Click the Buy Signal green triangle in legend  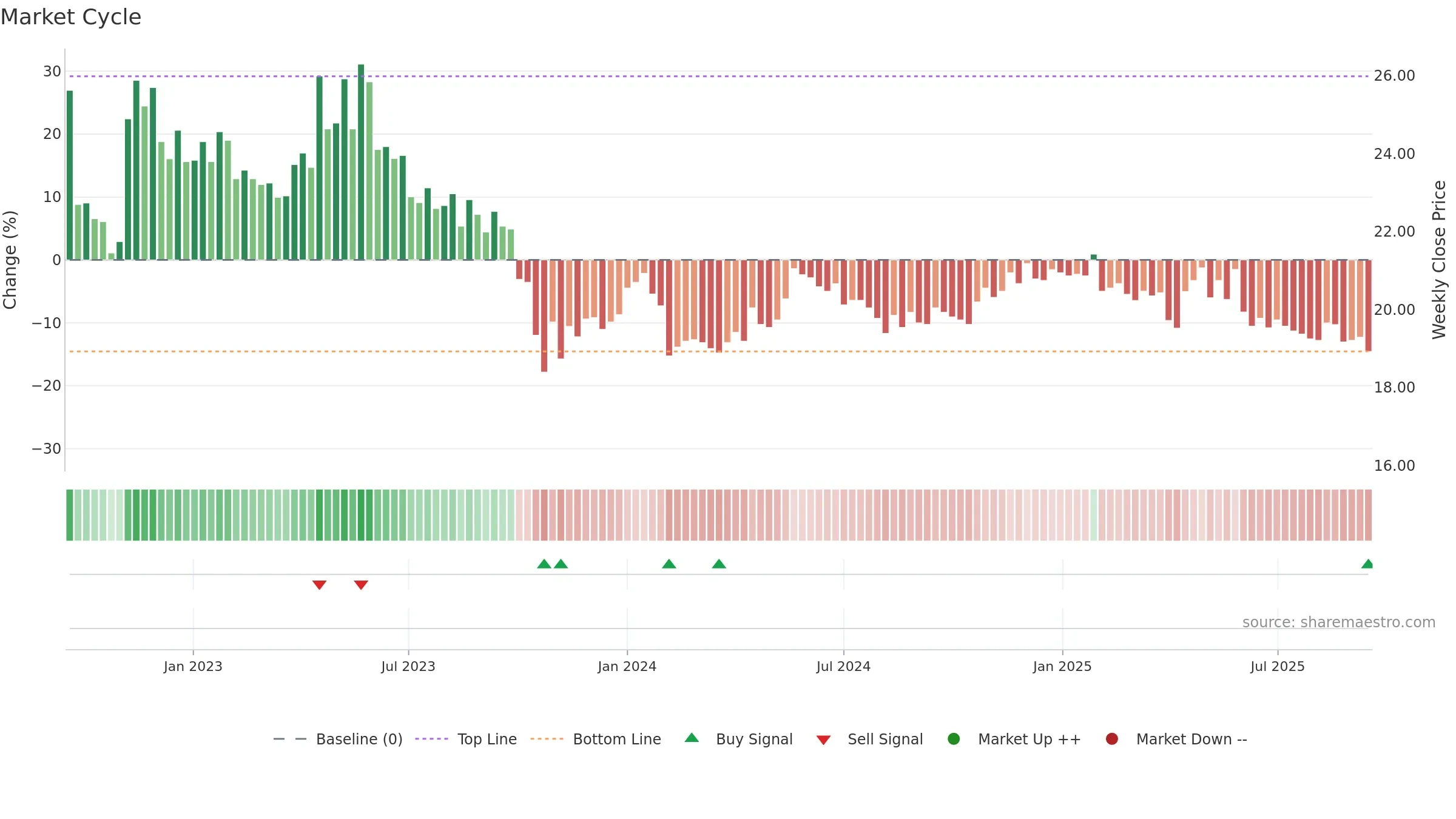pos(692,738)
